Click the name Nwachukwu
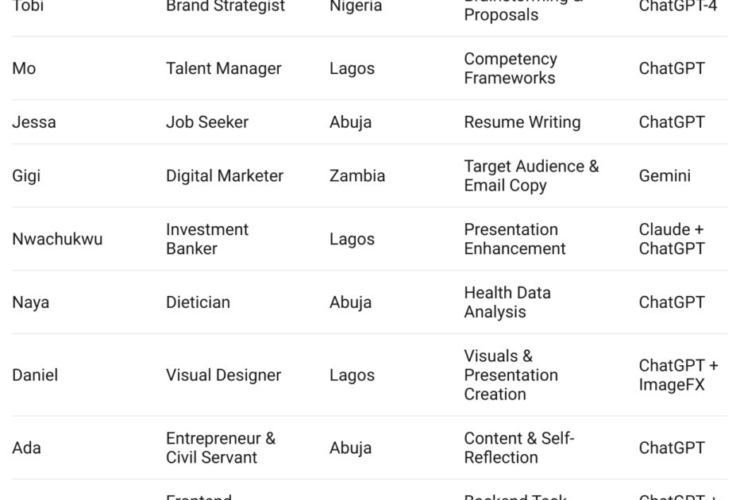Screen dimensions: 740x500 click(57, 239)
